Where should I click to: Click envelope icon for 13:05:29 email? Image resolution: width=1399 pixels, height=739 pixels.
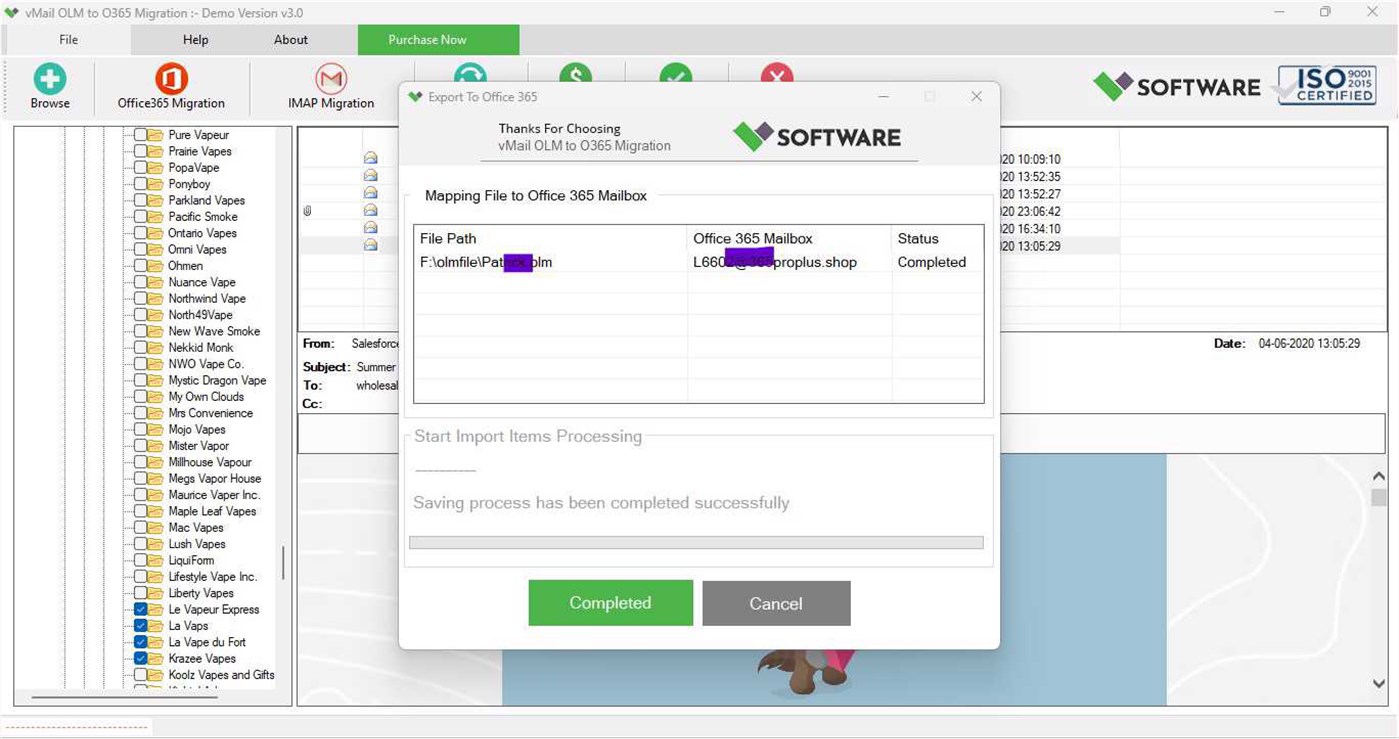[370, 244]
